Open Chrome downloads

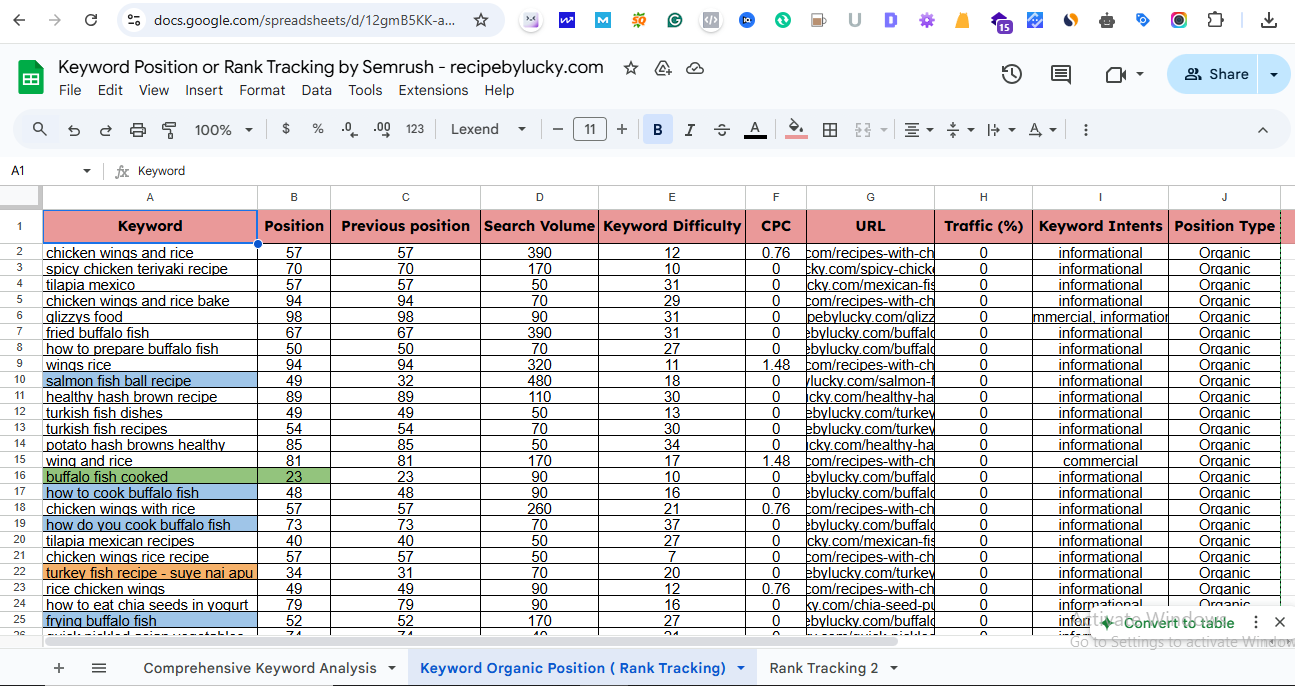[1268, 20]
